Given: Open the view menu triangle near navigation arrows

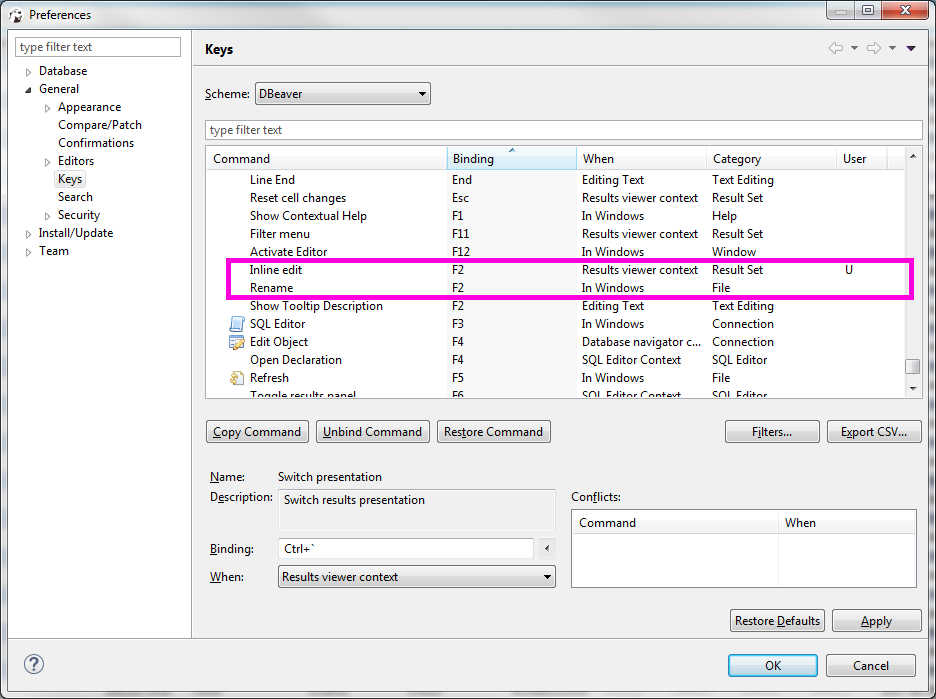Looking at the screenshot, I should point(909,47).
